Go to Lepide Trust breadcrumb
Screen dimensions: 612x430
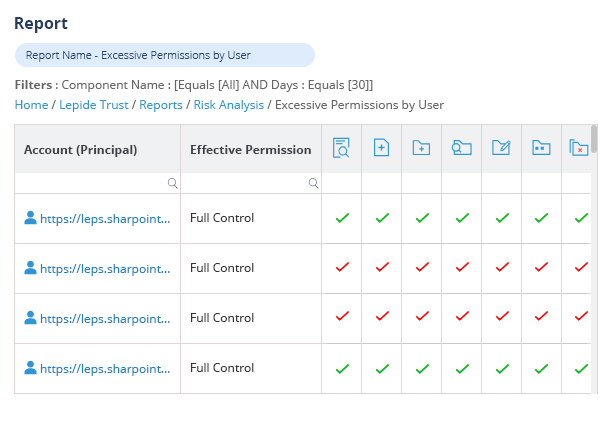coord(94,104)
